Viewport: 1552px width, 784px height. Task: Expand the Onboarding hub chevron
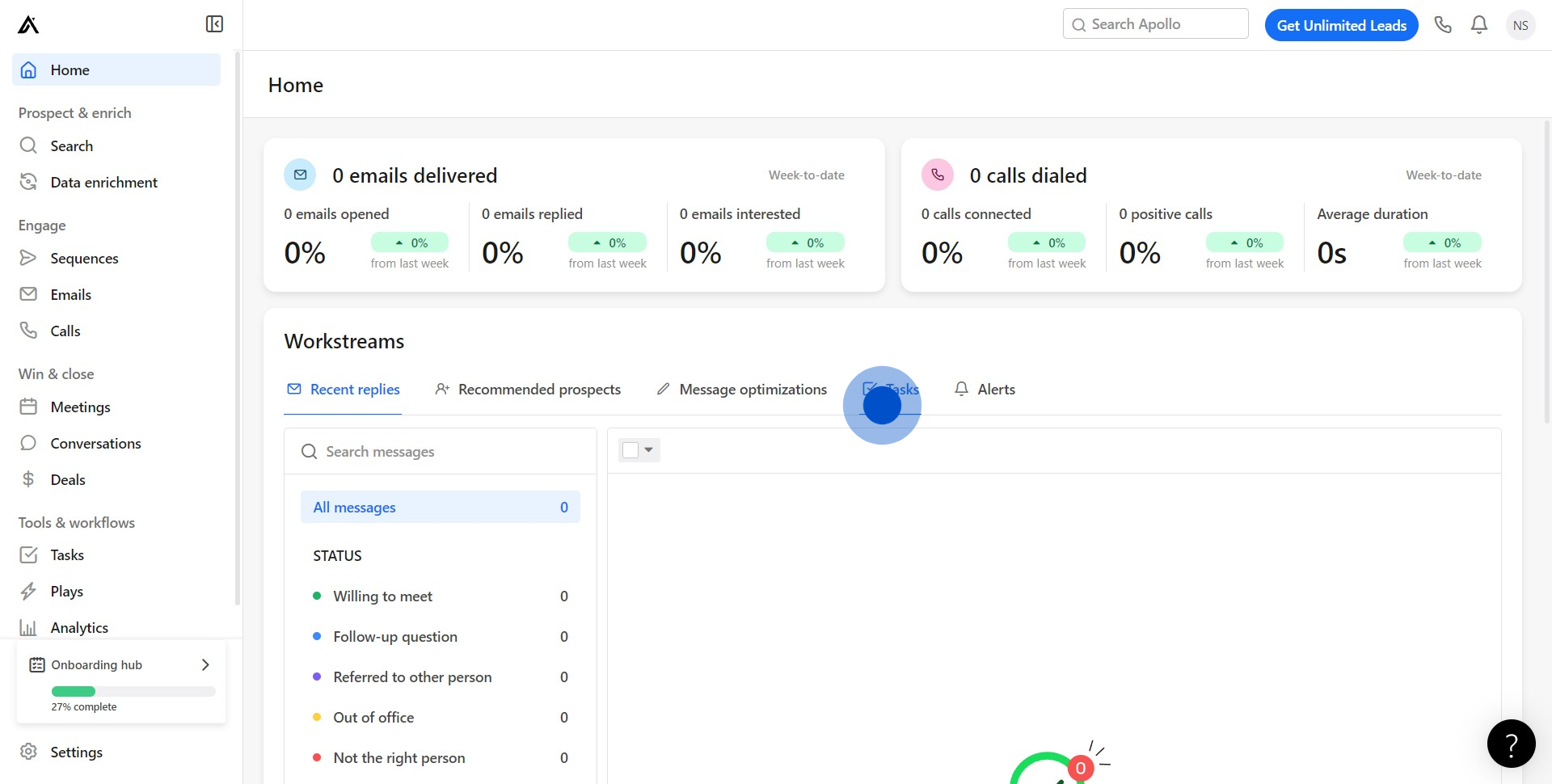(205, 664)
